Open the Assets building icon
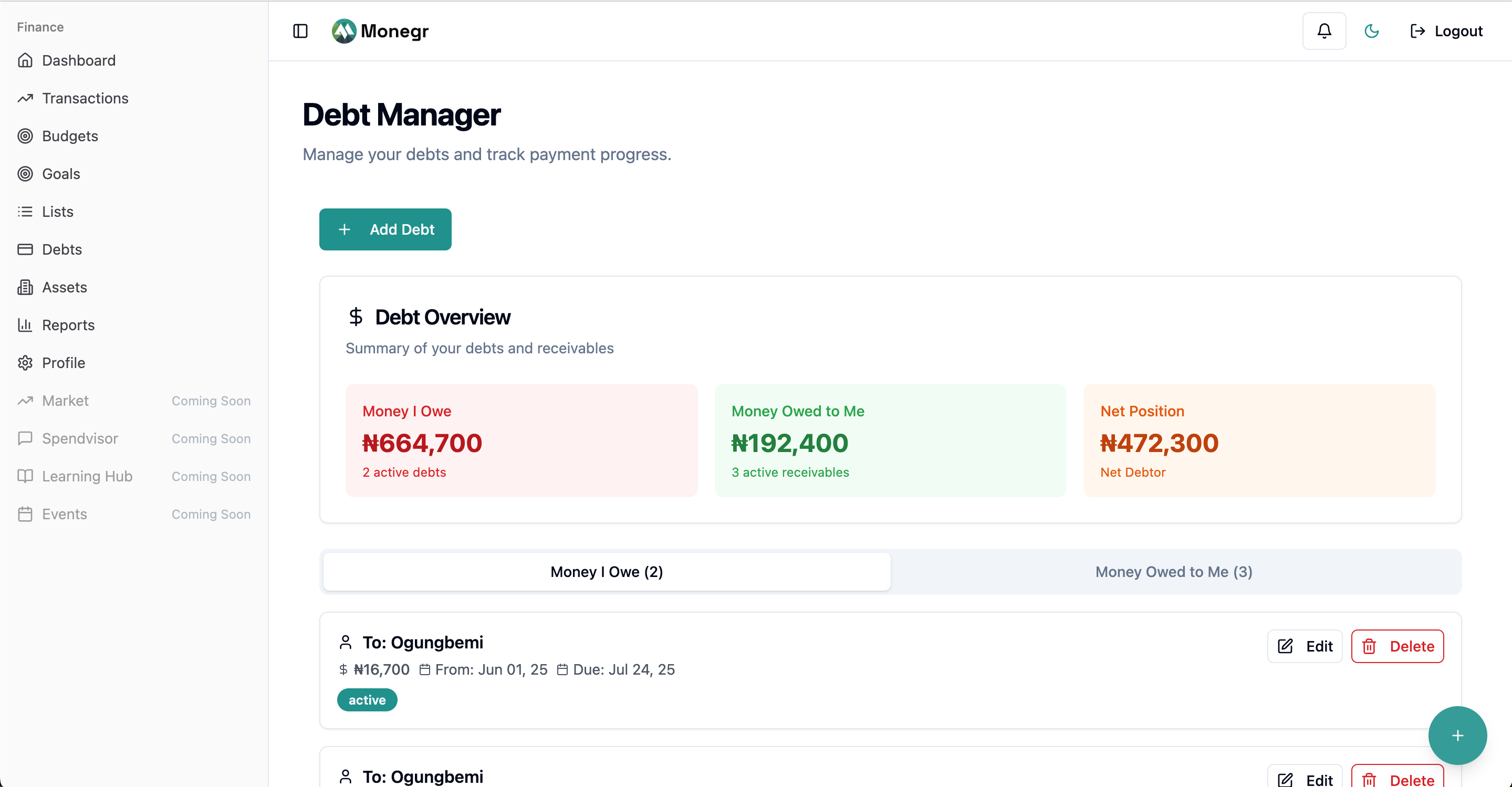 [x=25, y=288]
